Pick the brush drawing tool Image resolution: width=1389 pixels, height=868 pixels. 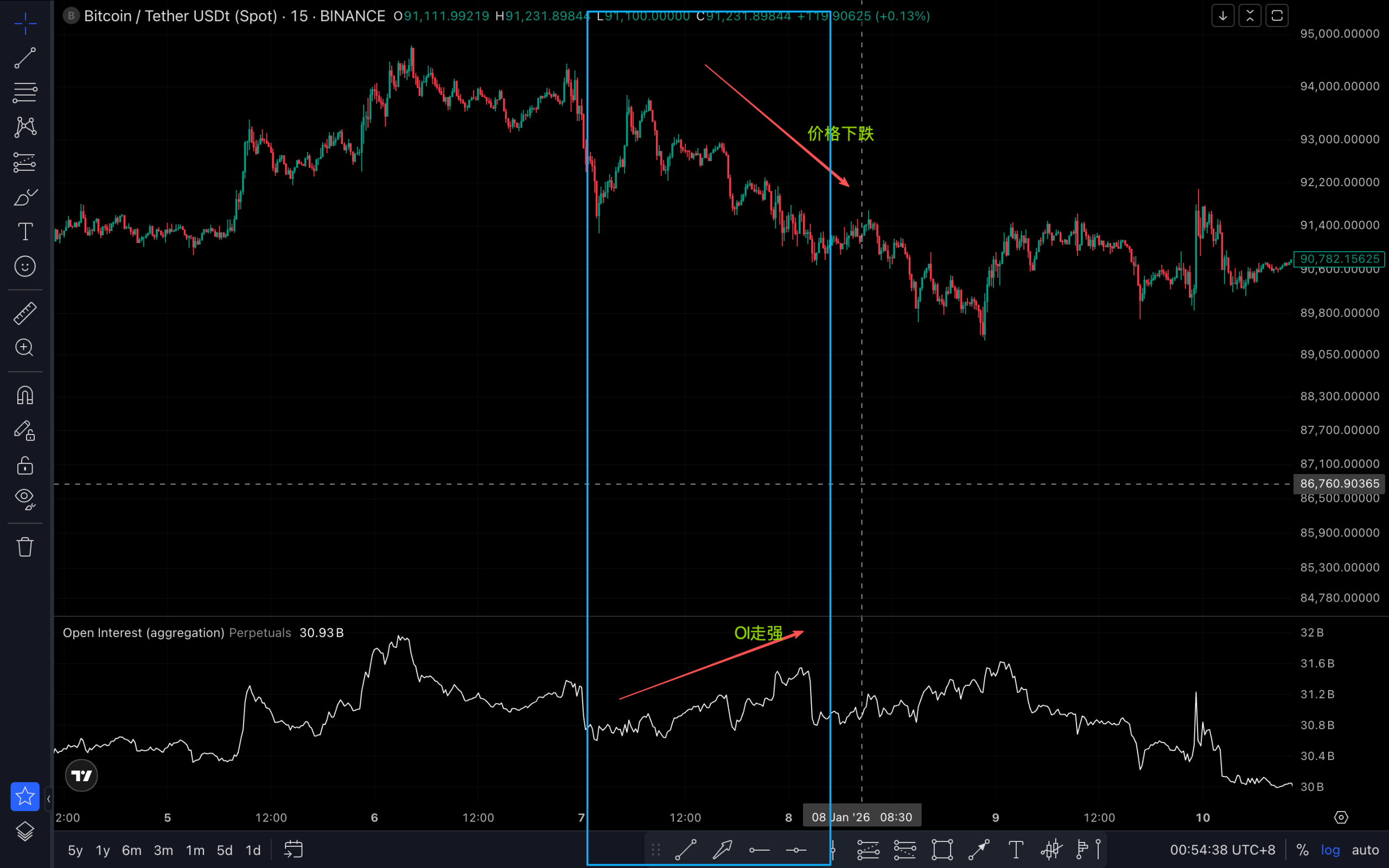pos(24,197)
